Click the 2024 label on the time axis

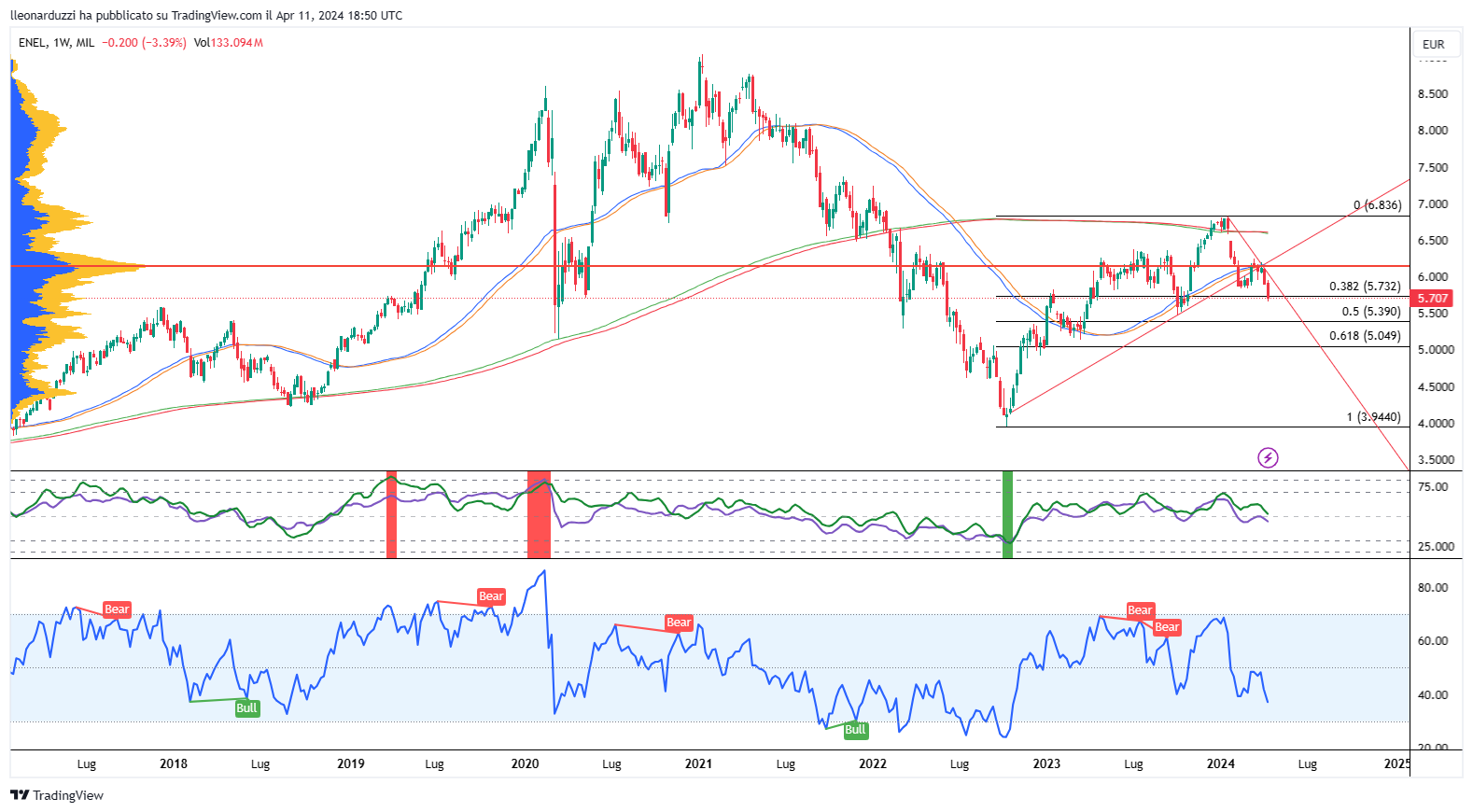pyautogui.click(x=1221, y=763)
